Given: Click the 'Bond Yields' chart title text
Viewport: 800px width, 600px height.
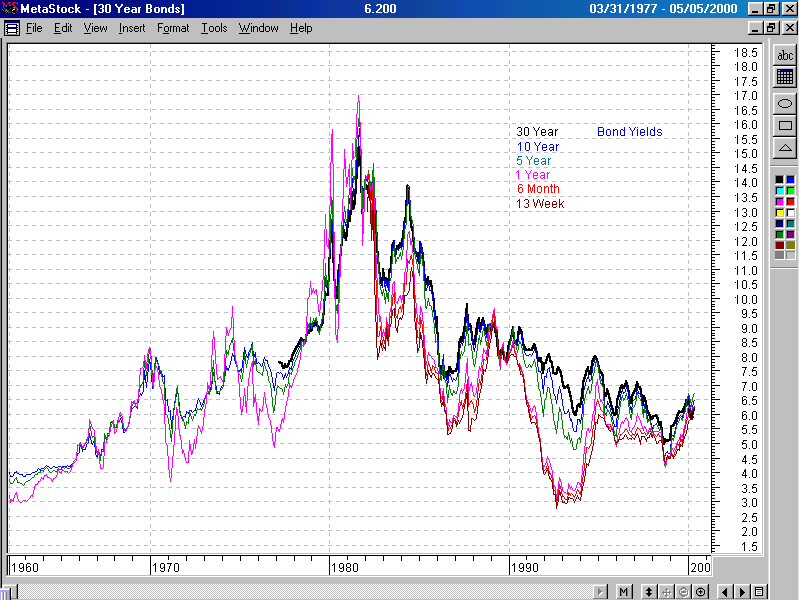Looking at the screenshot, I should (x=630, y=132).
